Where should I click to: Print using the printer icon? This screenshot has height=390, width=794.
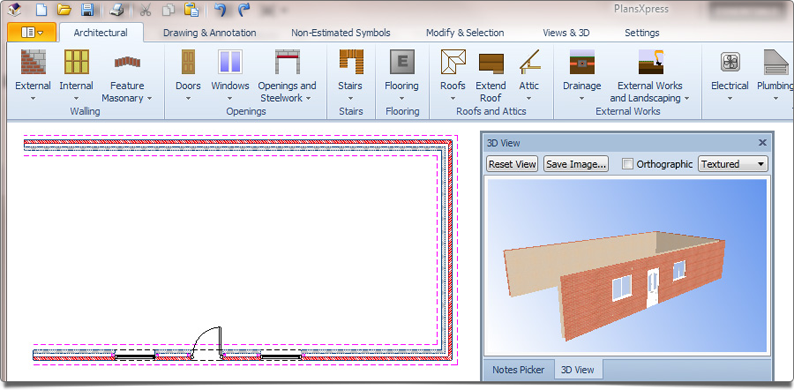click(117, 10)
